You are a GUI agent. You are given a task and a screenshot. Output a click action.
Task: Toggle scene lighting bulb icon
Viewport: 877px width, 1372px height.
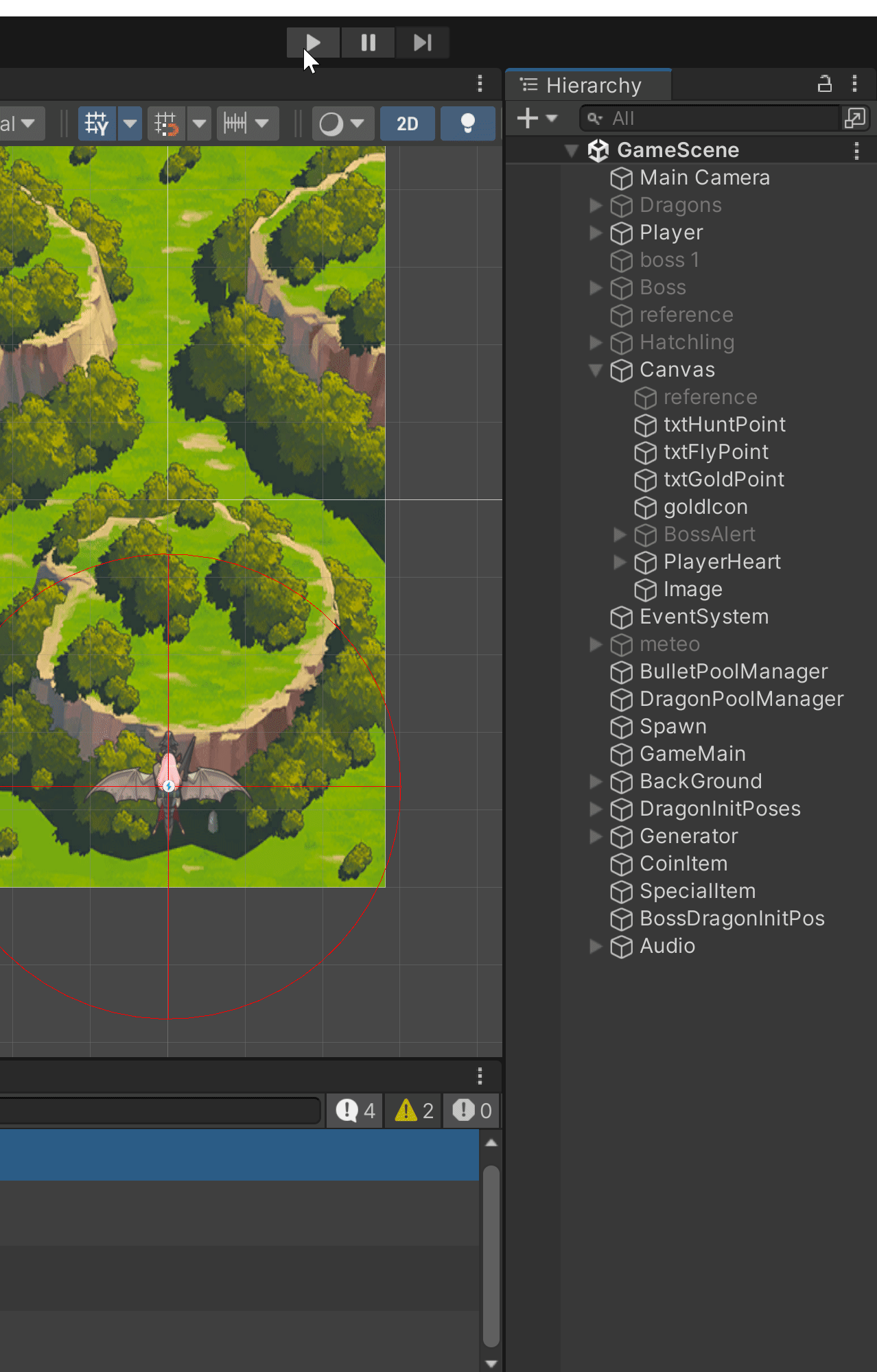point(467,123)
